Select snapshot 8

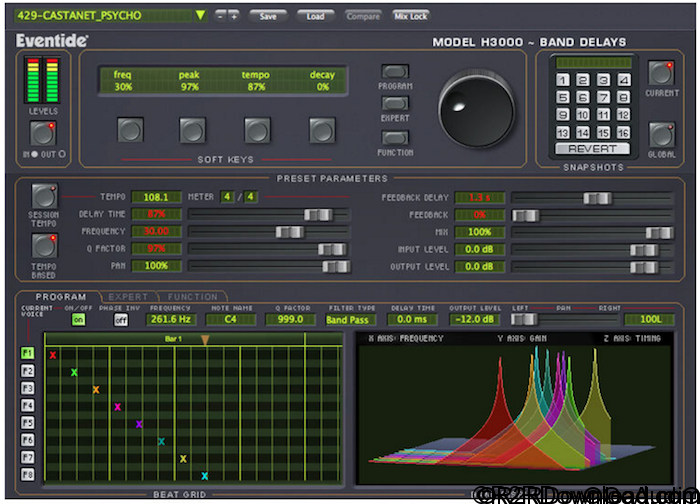click(x=624, y=97)
